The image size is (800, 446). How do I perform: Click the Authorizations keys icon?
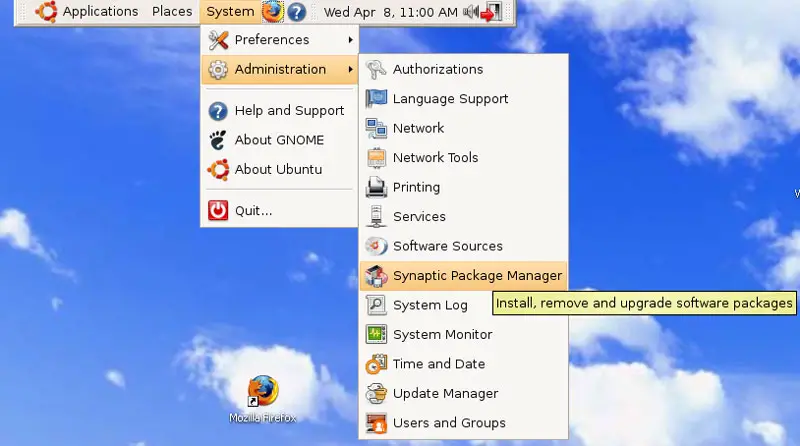(x=377, y=69)
